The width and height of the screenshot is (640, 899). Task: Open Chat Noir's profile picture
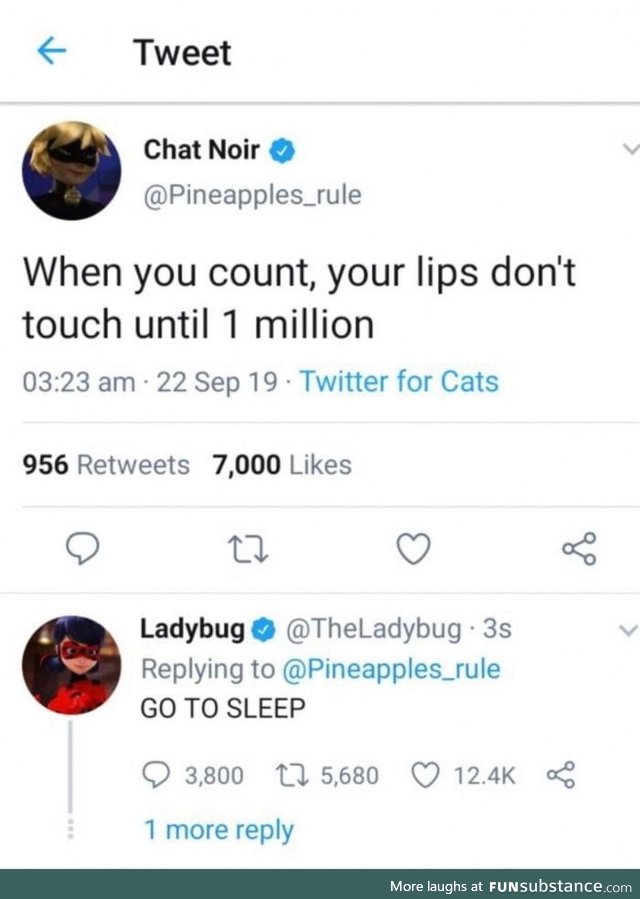tap(69, 170)
